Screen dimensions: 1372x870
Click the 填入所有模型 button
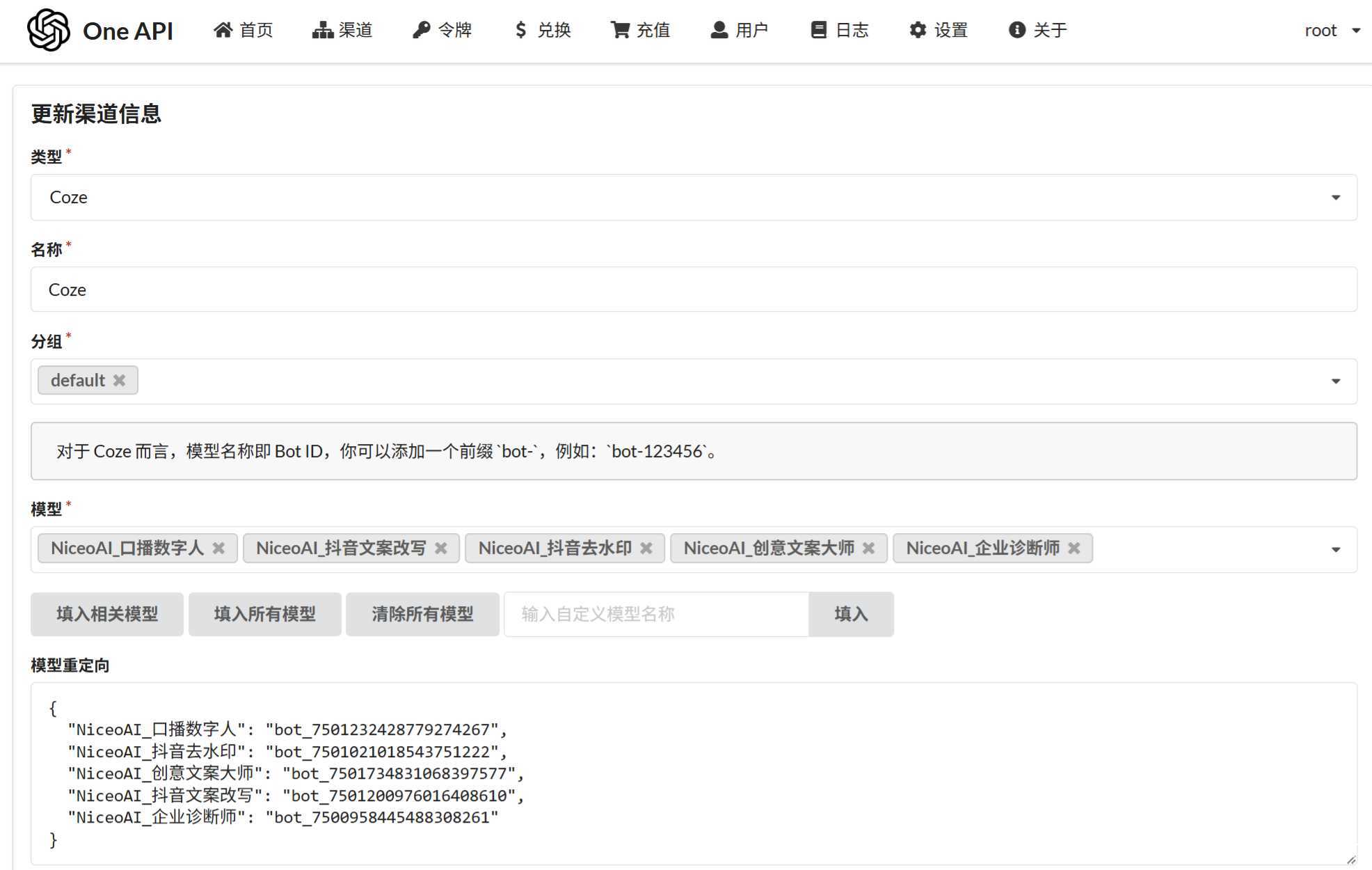[x=265, y=614]
